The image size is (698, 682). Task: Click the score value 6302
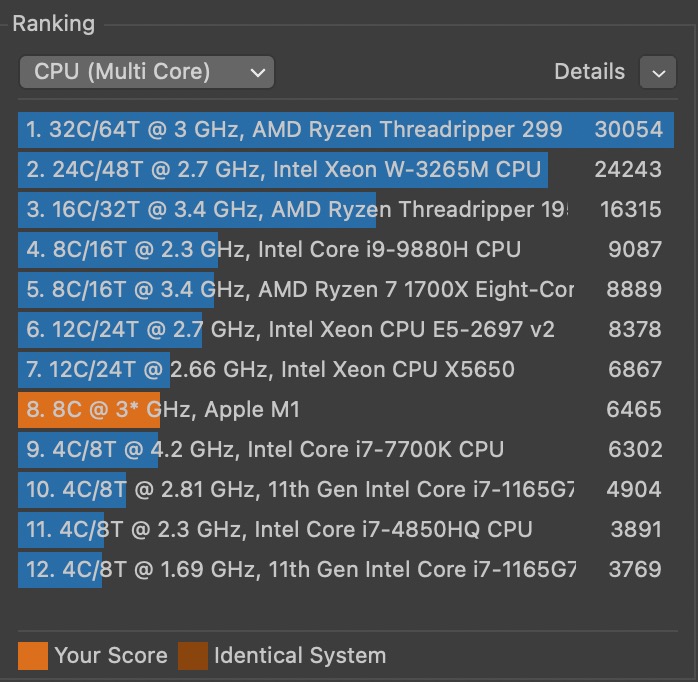635,450
